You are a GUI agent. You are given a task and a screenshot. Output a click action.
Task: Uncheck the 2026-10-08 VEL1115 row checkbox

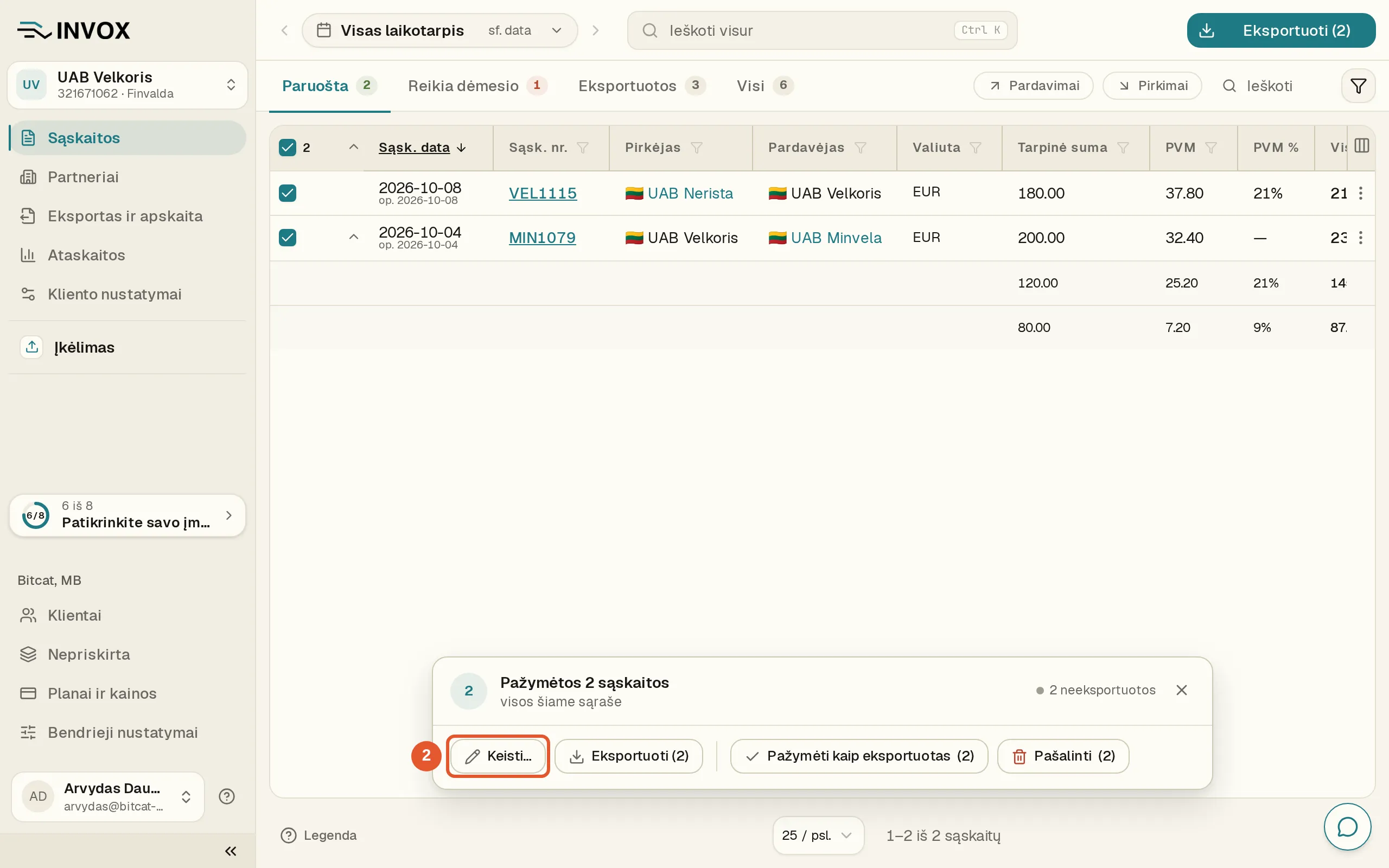click(x=288, y=193)
